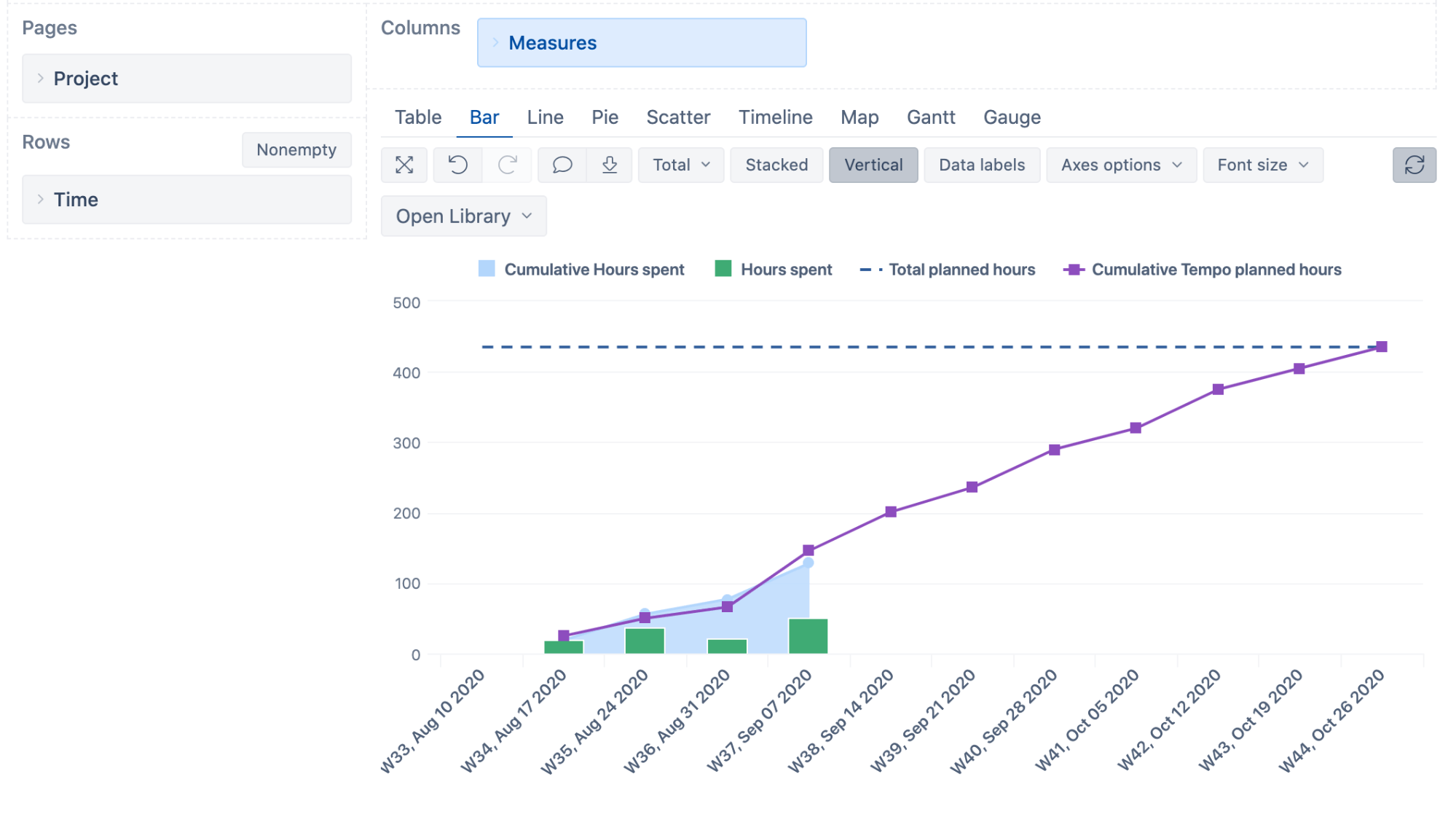Click the fullscreen expand arrows icon
The height and width of the screenshot is (833, 1456).
(404, 165)
